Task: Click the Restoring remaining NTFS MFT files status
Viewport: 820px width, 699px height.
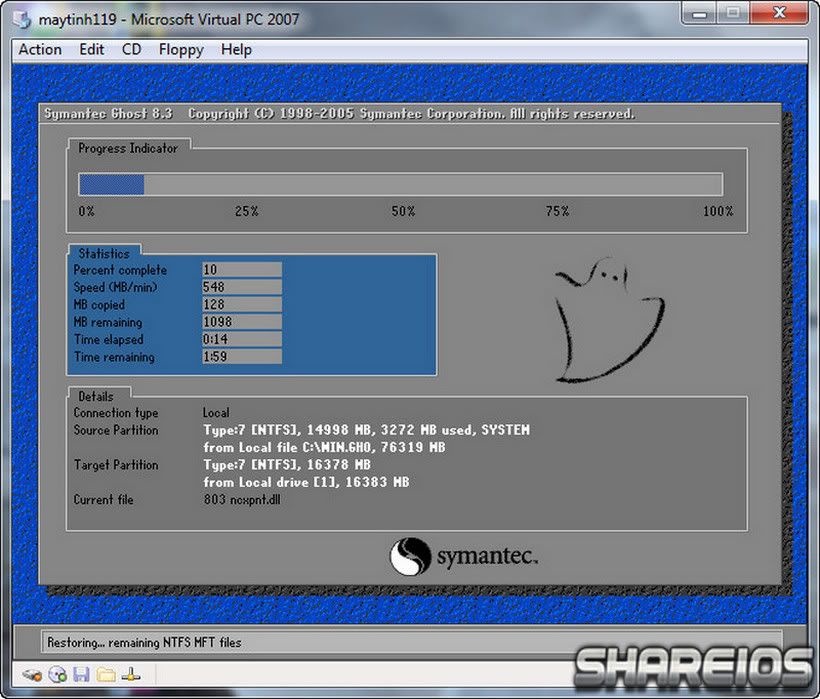Action: click(144, 642)
